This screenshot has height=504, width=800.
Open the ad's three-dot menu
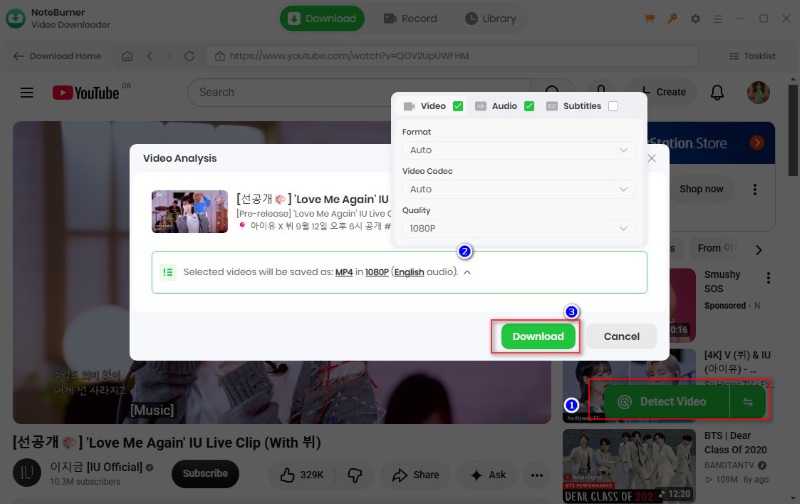pos(755,189)
